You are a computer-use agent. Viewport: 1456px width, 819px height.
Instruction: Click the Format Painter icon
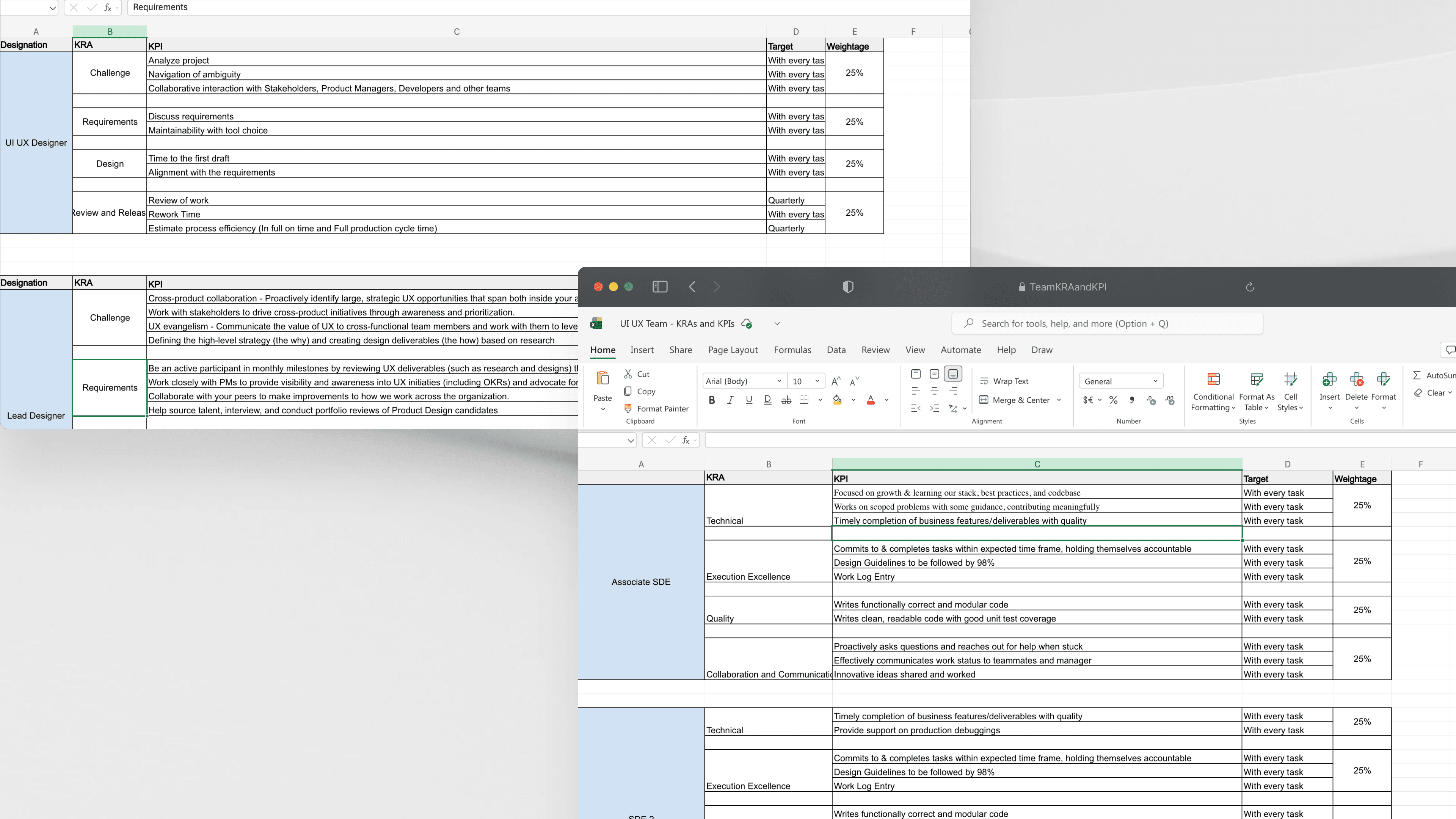click(628, 408)
